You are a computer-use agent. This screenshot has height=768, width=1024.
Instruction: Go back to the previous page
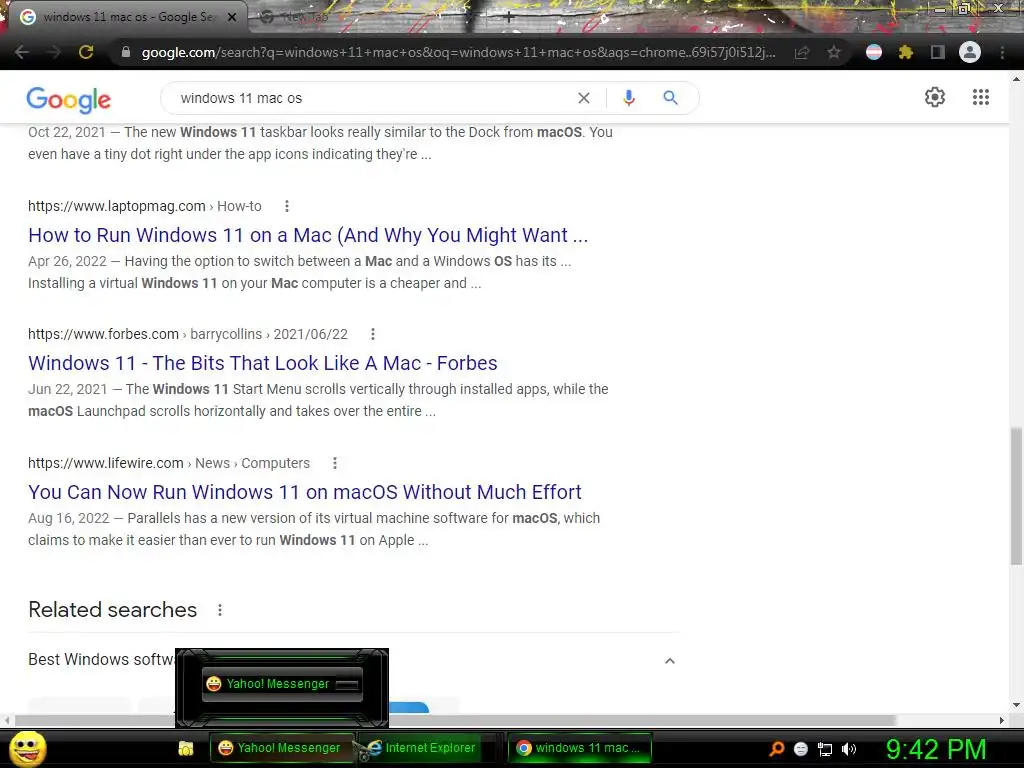(x=22, y=52)
